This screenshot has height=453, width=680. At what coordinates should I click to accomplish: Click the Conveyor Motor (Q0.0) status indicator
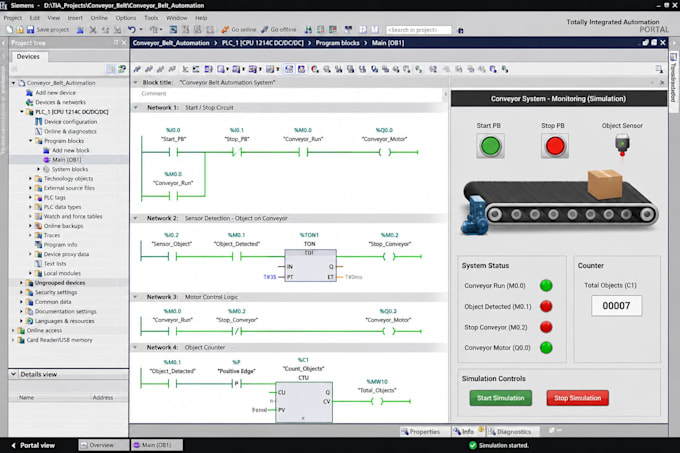[546, 348]
